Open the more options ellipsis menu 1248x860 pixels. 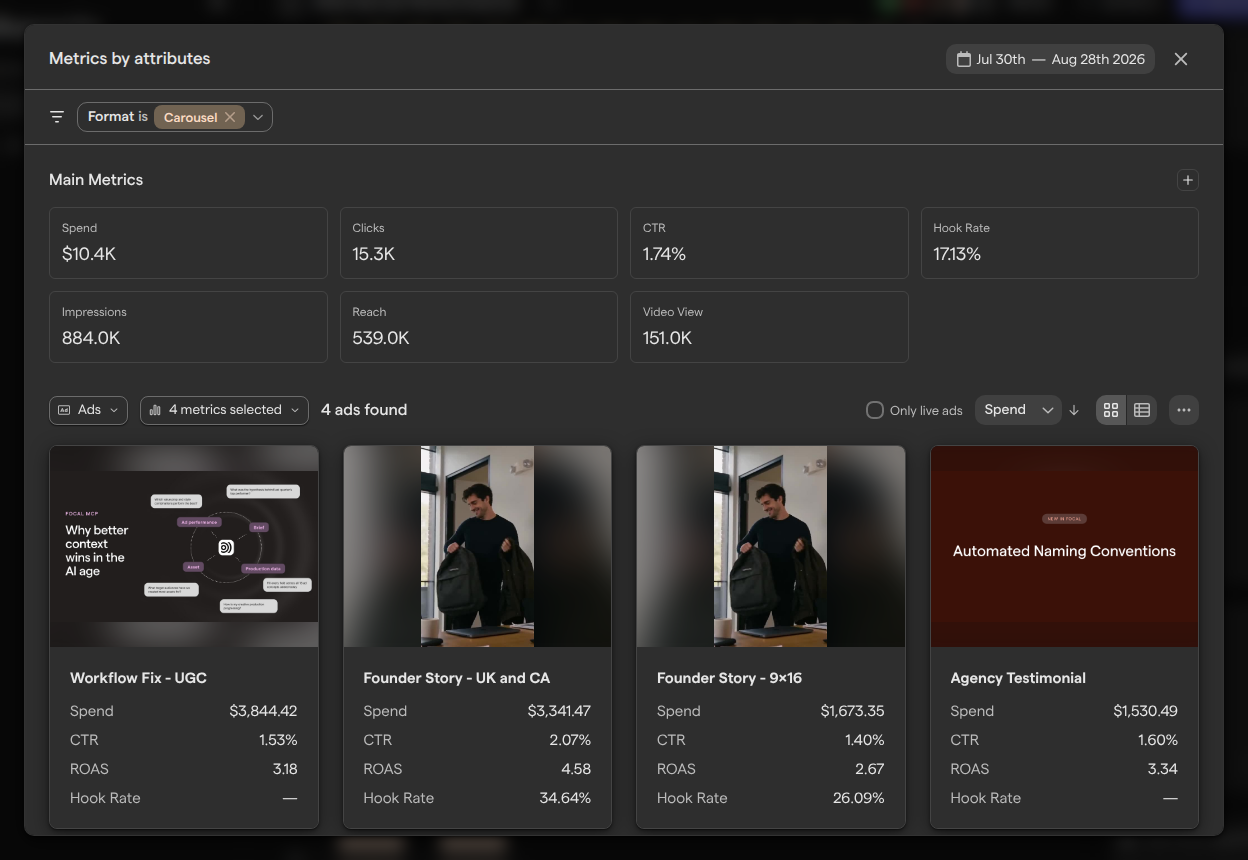point(1184,410)
